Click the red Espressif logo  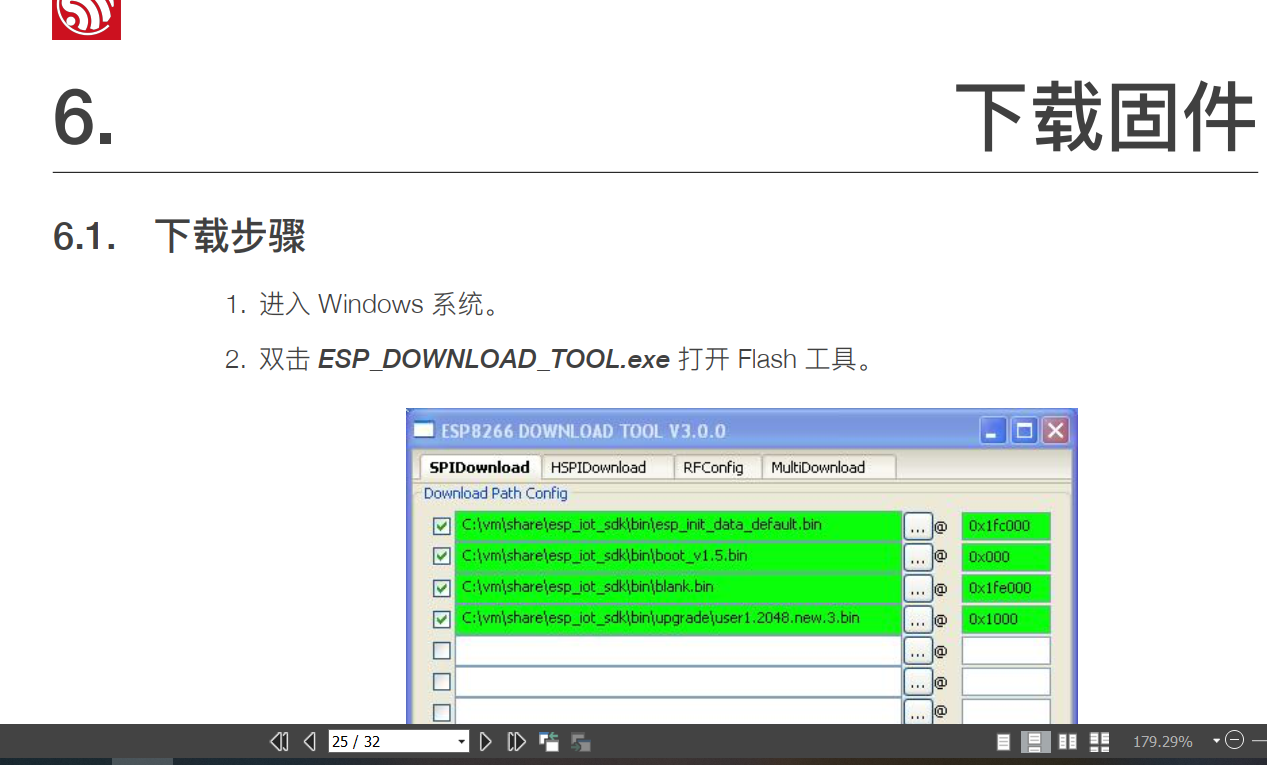tap(86, 19)
